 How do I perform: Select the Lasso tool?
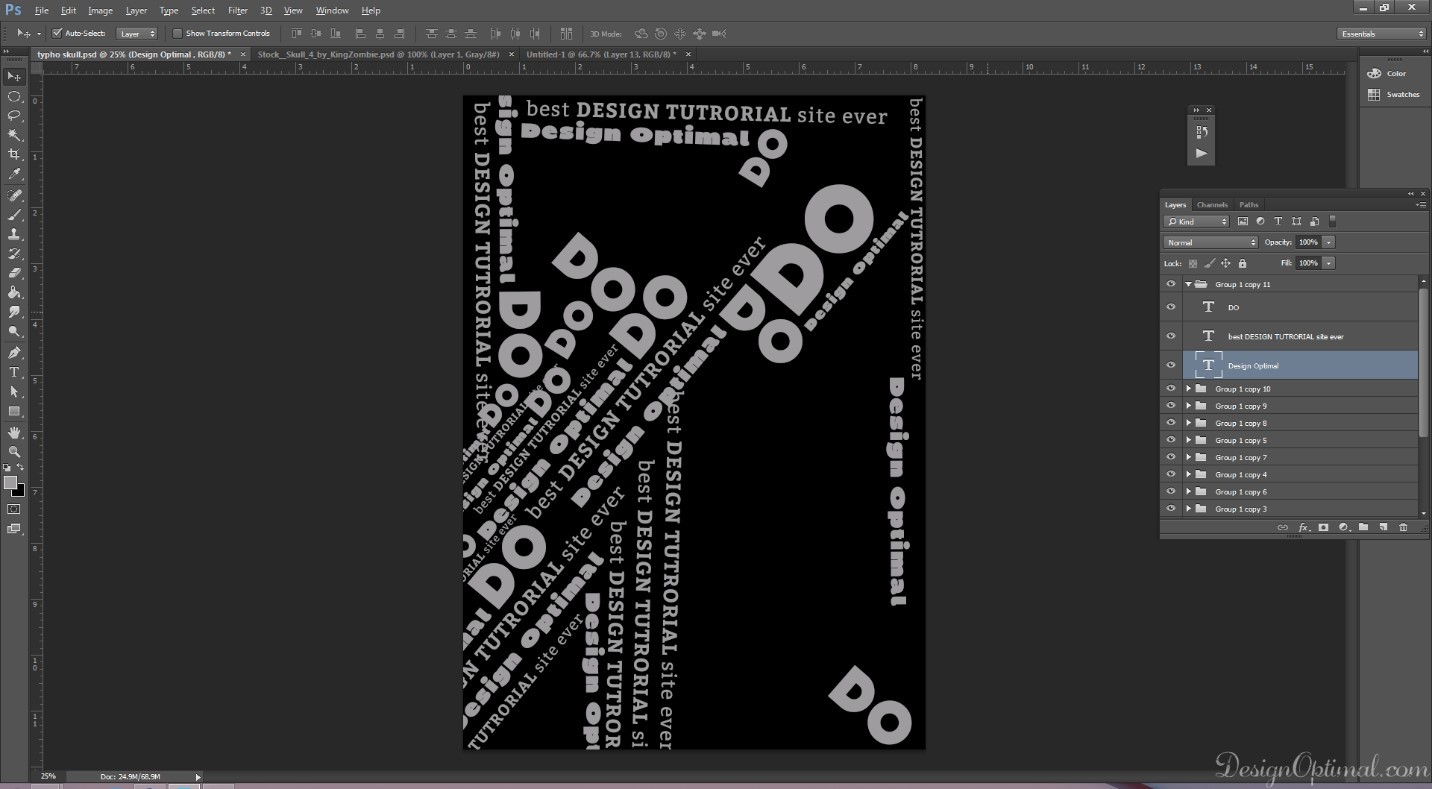click(x=14, y=116)
